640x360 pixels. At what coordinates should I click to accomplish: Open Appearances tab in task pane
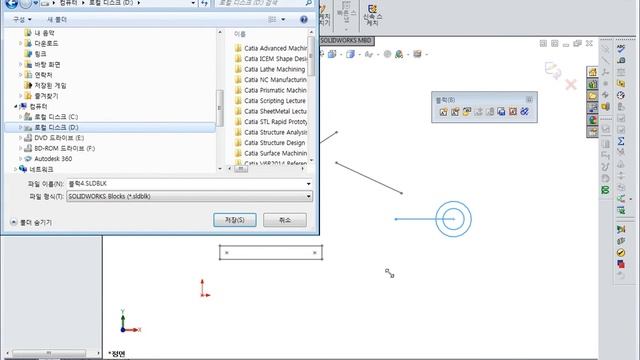click(592, 120)
